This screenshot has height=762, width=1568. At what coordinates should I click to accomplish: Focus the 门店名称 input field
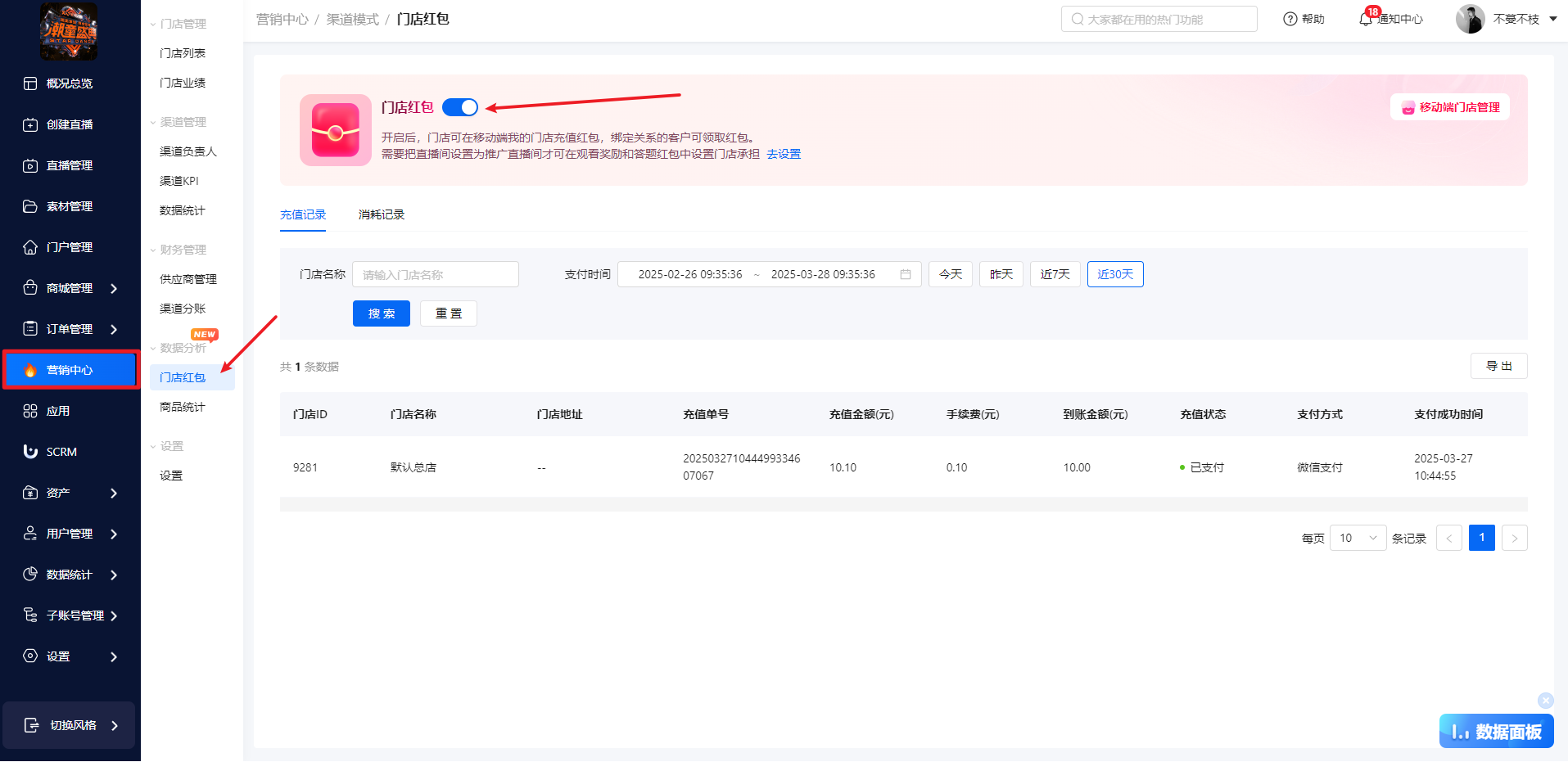click(x=436, y=274)
